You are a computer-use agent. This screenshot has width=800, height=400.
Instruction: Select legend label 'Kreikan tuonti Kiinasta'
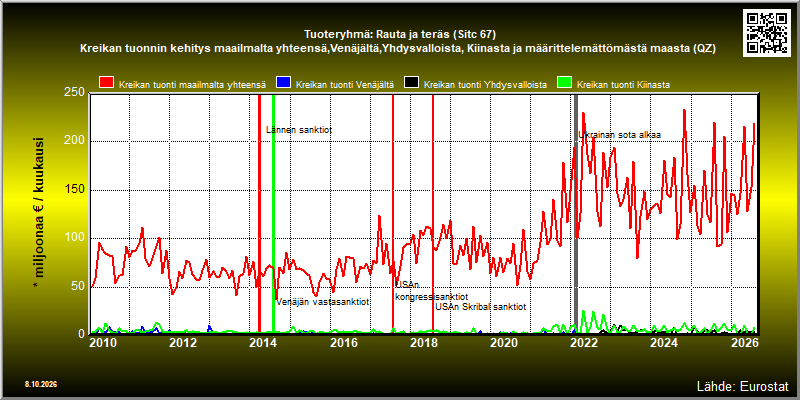click(x=623, y=85)
